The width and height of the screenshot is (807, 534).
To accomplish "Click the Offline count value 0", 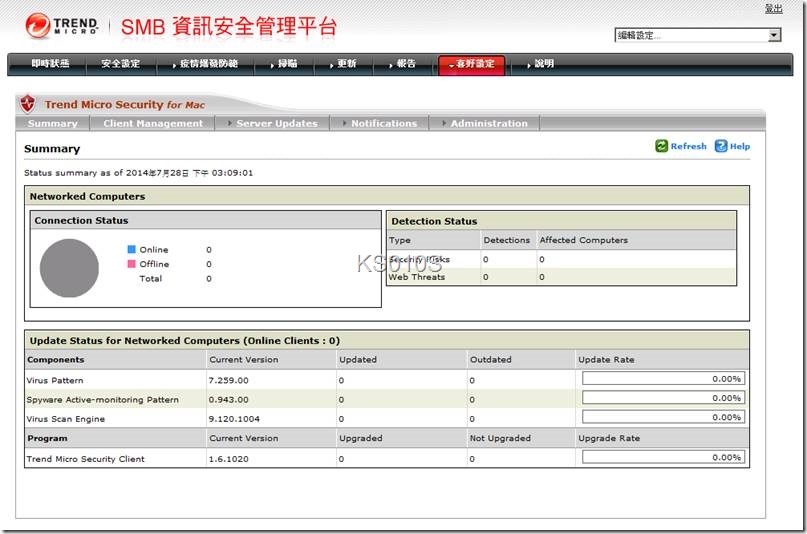I will (209, 264).
